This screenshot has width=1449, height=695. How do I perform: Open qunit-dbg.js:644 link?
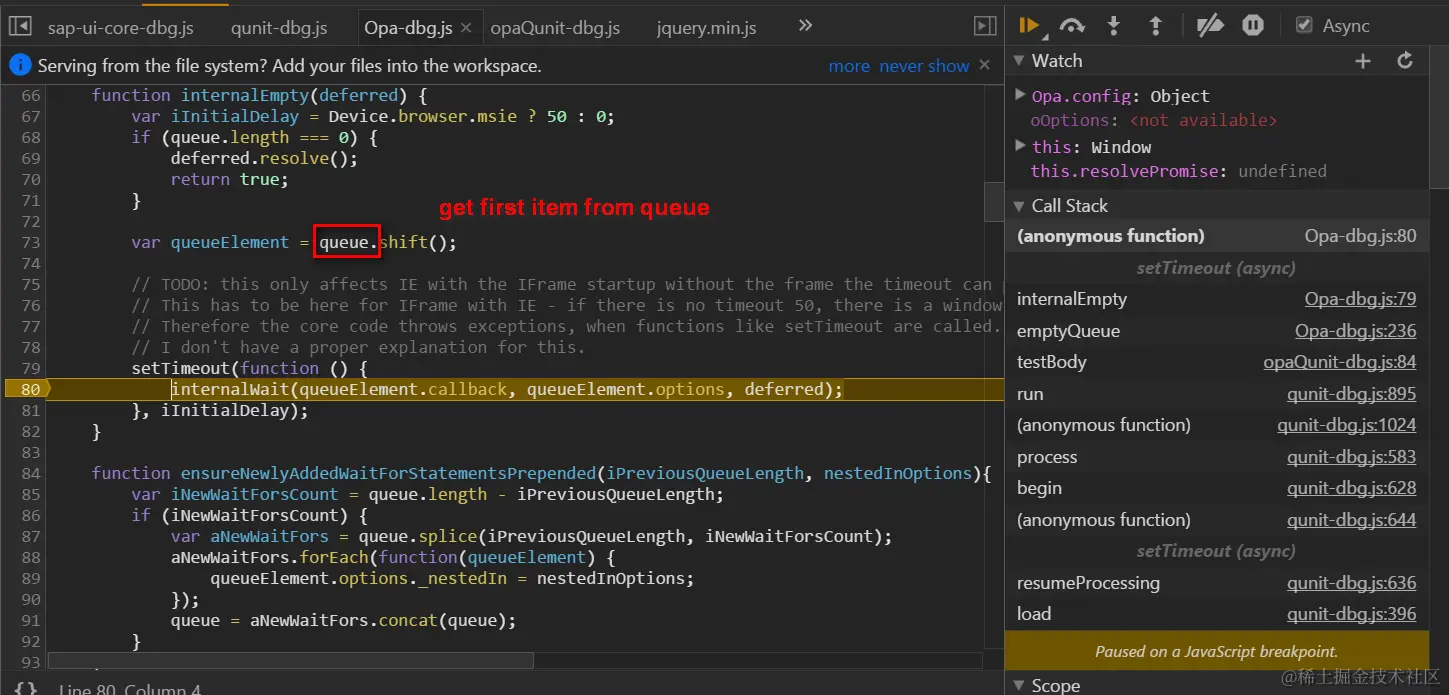[1351, 520]
